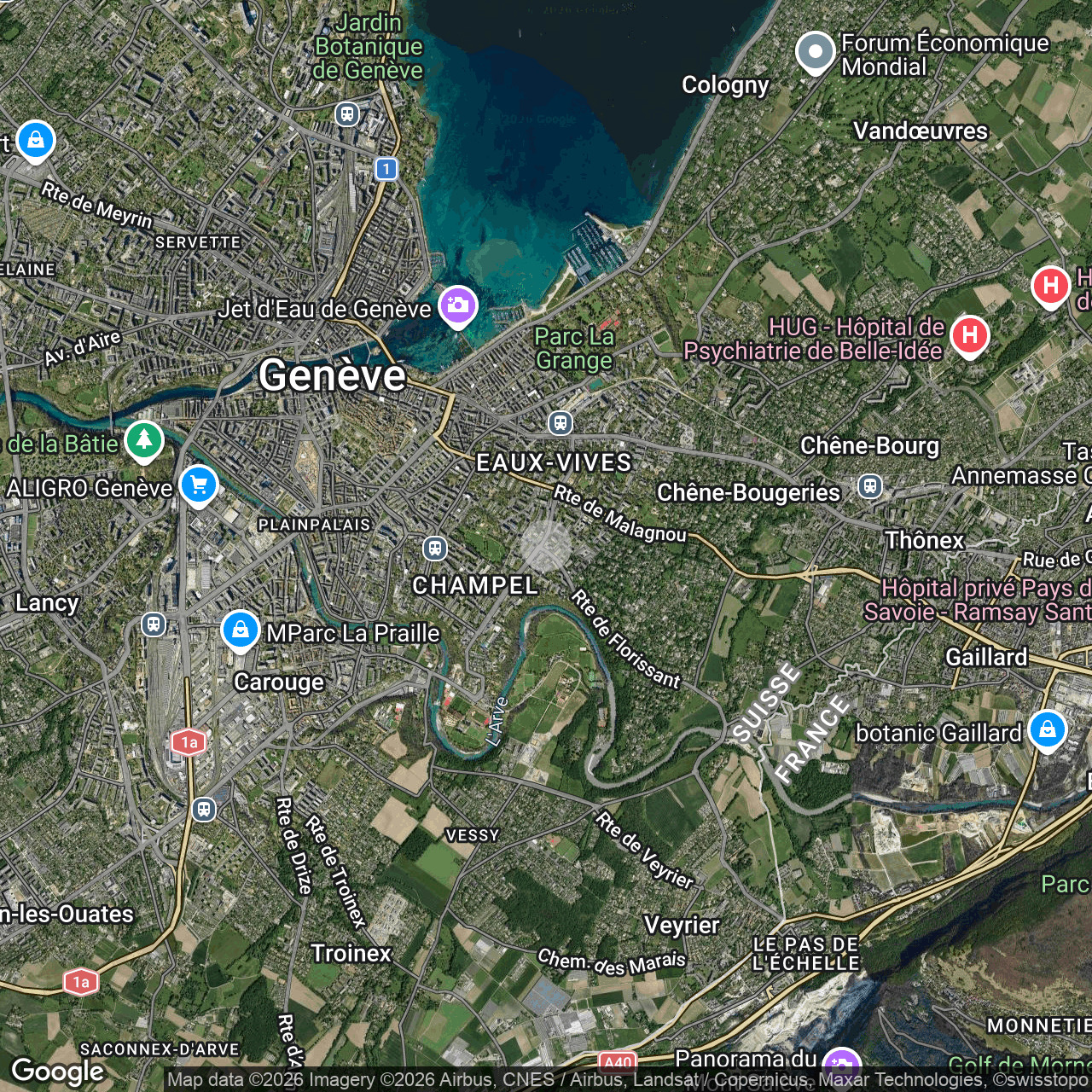This screenshot has width=1092, height=1092.
Task: Select the train station icon beside Chêne-Bougeries
Action: tap(869, 486)
